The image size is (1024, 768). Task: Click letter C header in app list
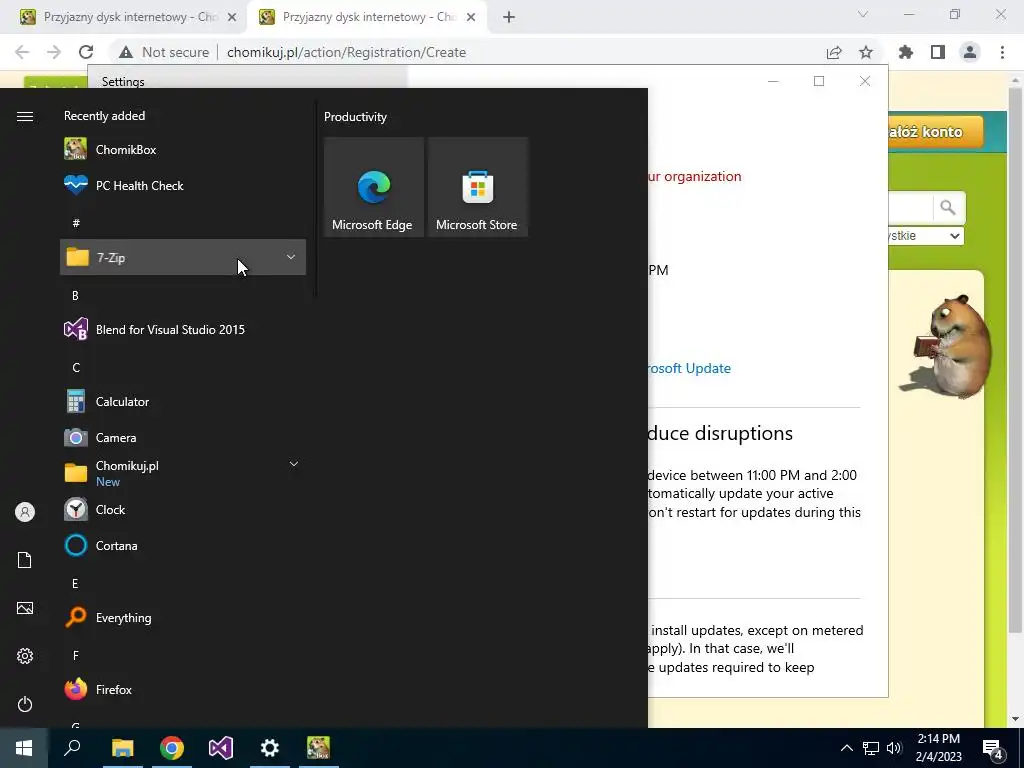[76, 368]
